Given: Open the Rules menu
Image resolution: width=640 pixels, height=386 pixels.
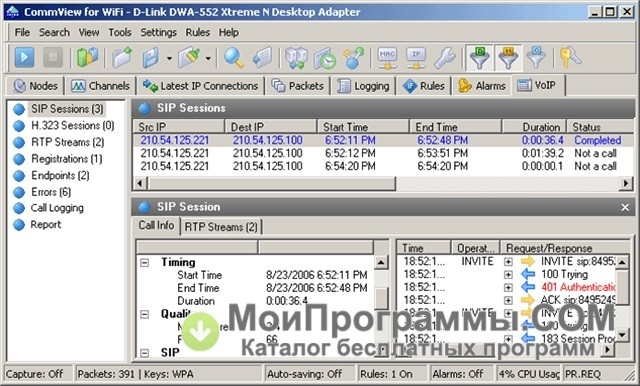Looking at the screenshot, I should click(x=198, y=32).
